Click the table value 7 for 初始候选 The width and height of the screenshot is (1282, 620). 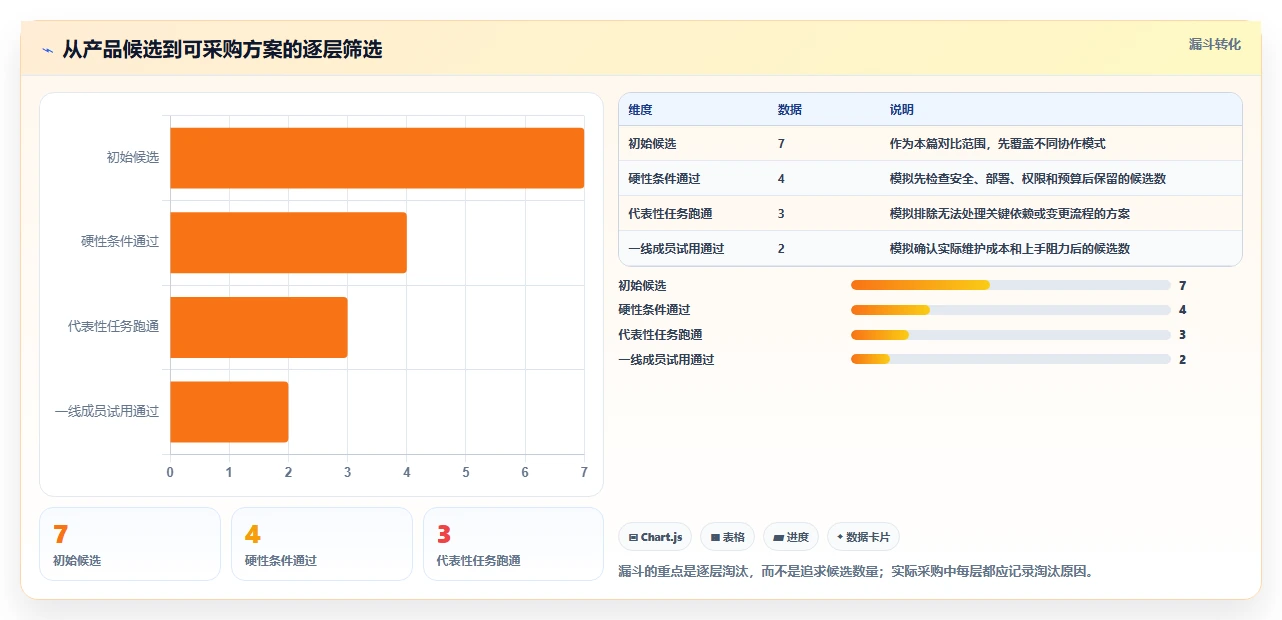(781, 144)
